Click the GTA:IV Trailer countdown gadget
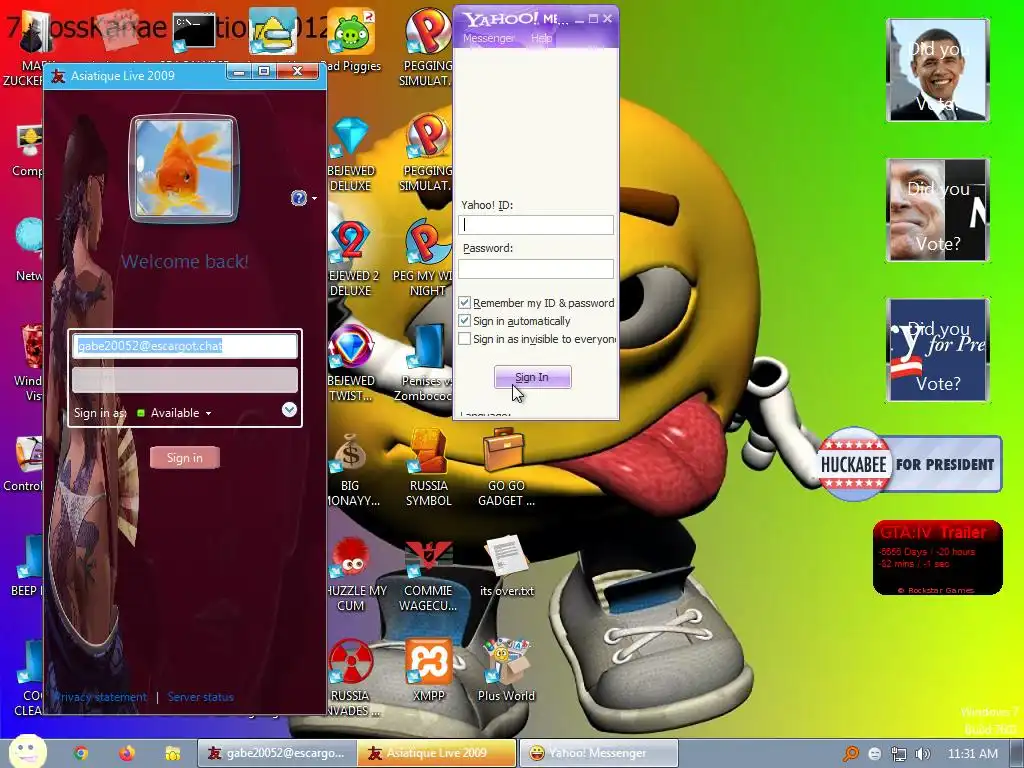The width and height of the screenshot is (1024, 768). 937,558
